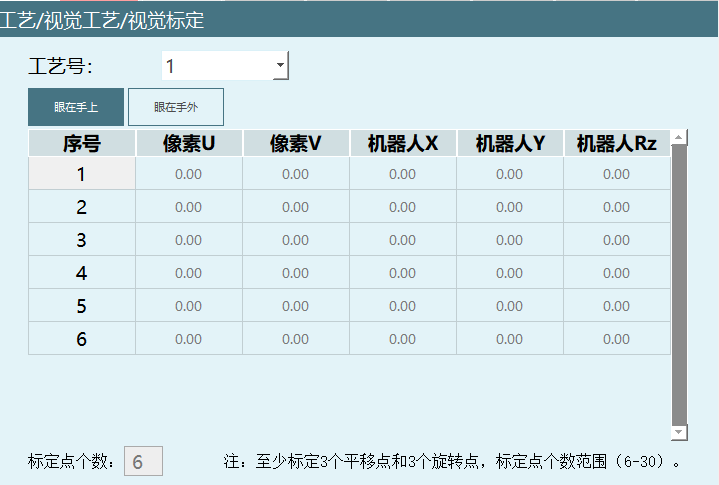Click the 机器人Rz column header
This screenshot has width=719, height=485.
[616, 144]
